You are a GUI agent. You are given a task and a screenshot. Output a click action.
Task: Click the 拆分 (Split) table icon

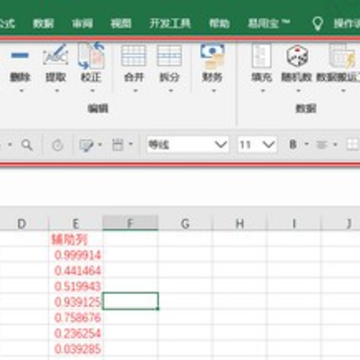tap(169, 55)
